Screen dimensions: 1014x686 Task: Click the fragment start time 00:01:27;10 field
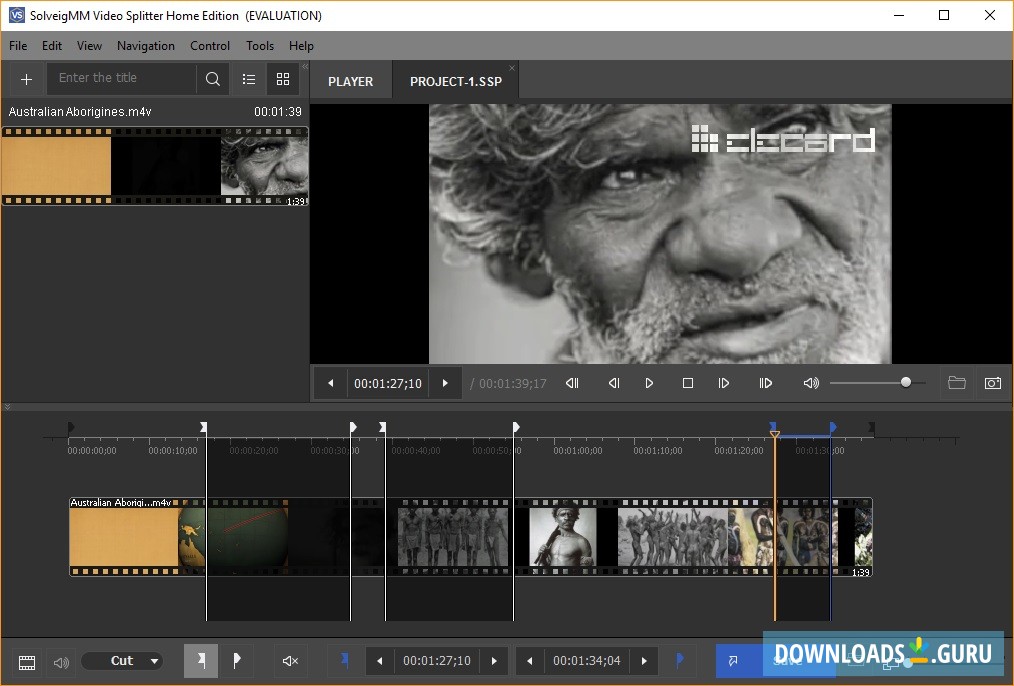pos(437,661)
